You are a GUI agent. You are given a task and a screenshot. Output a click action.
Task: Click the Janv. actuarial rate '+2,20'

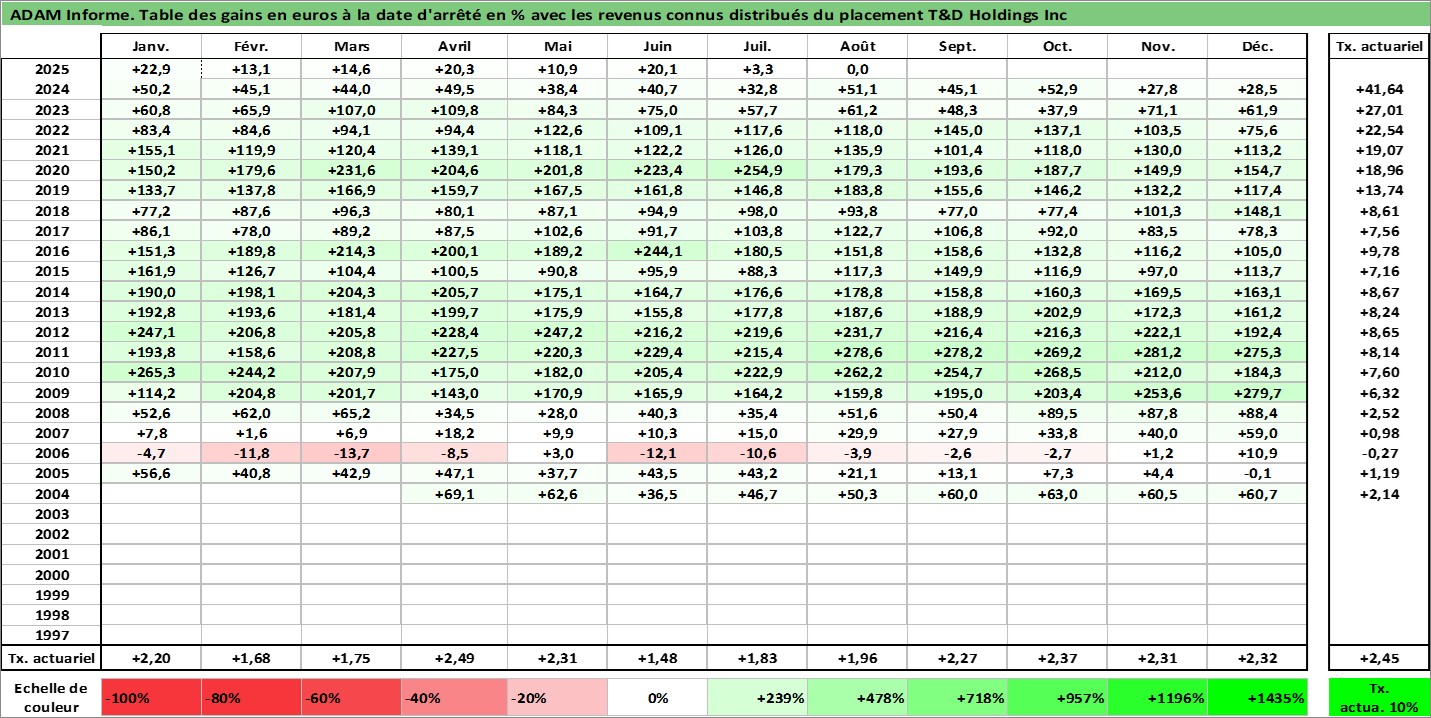click(x=152, y=658)
